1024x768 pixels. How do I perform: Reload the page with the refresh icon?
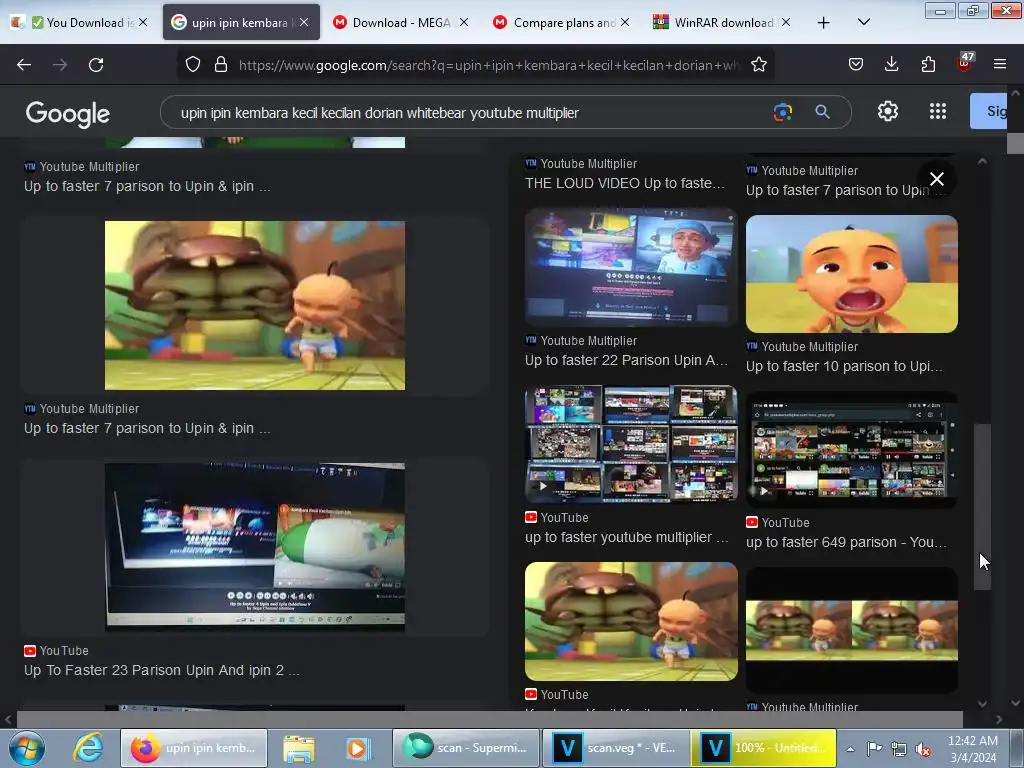(x=96, y=65)
